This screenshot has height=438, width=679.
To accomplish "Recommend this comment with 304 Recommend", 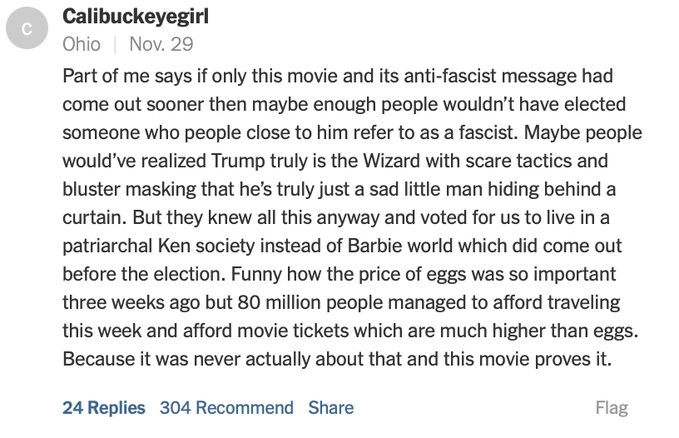I will click(x=226, y=407).
